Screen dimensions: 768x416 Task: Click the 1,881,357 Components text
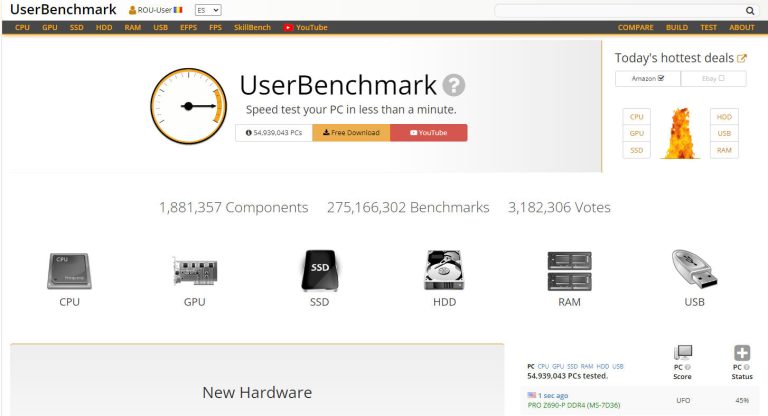(x=234, y=207)
